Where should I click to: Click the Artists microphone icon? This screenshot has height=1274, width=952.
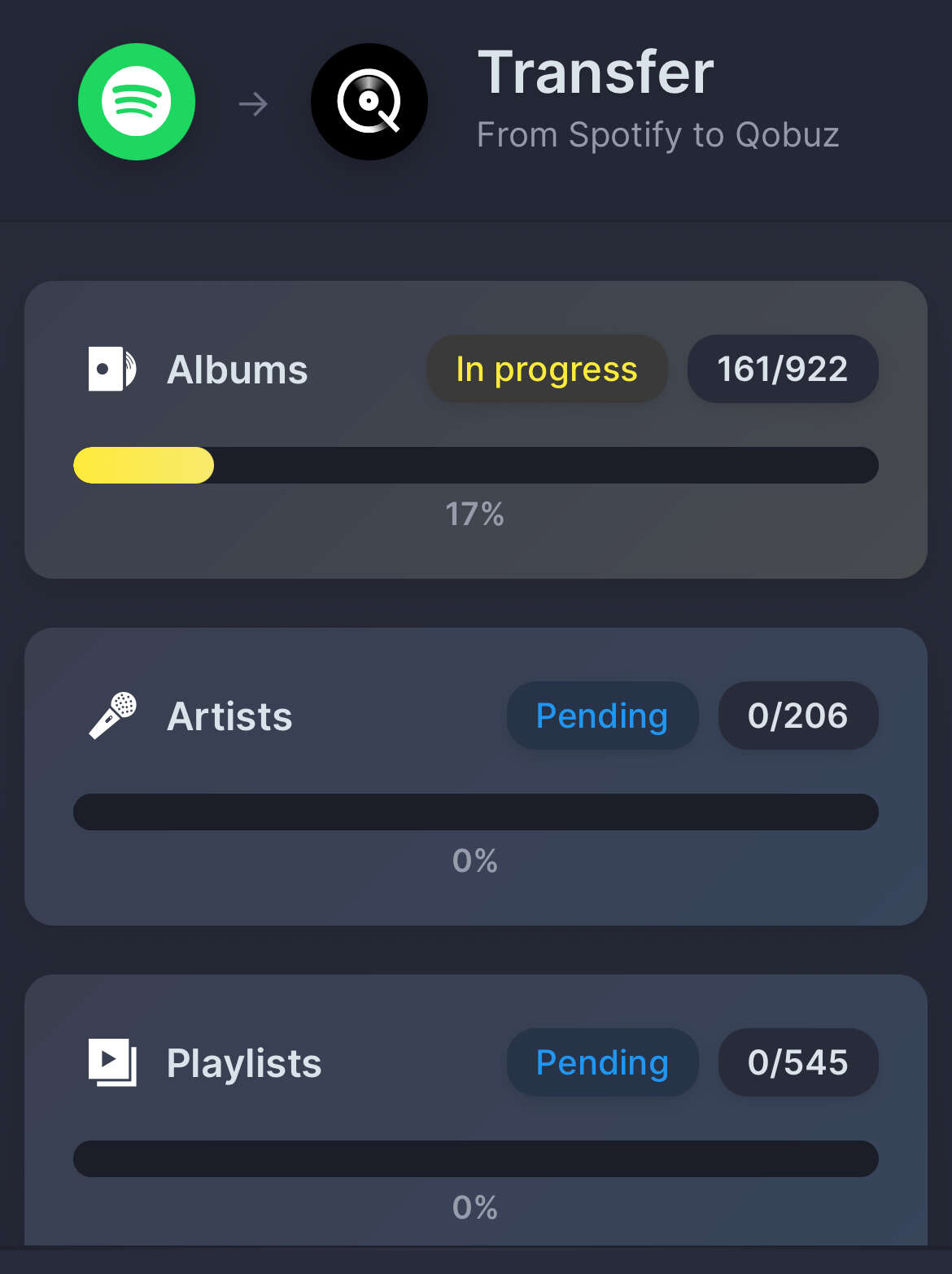pyautogui.click(x=112, y=716)
